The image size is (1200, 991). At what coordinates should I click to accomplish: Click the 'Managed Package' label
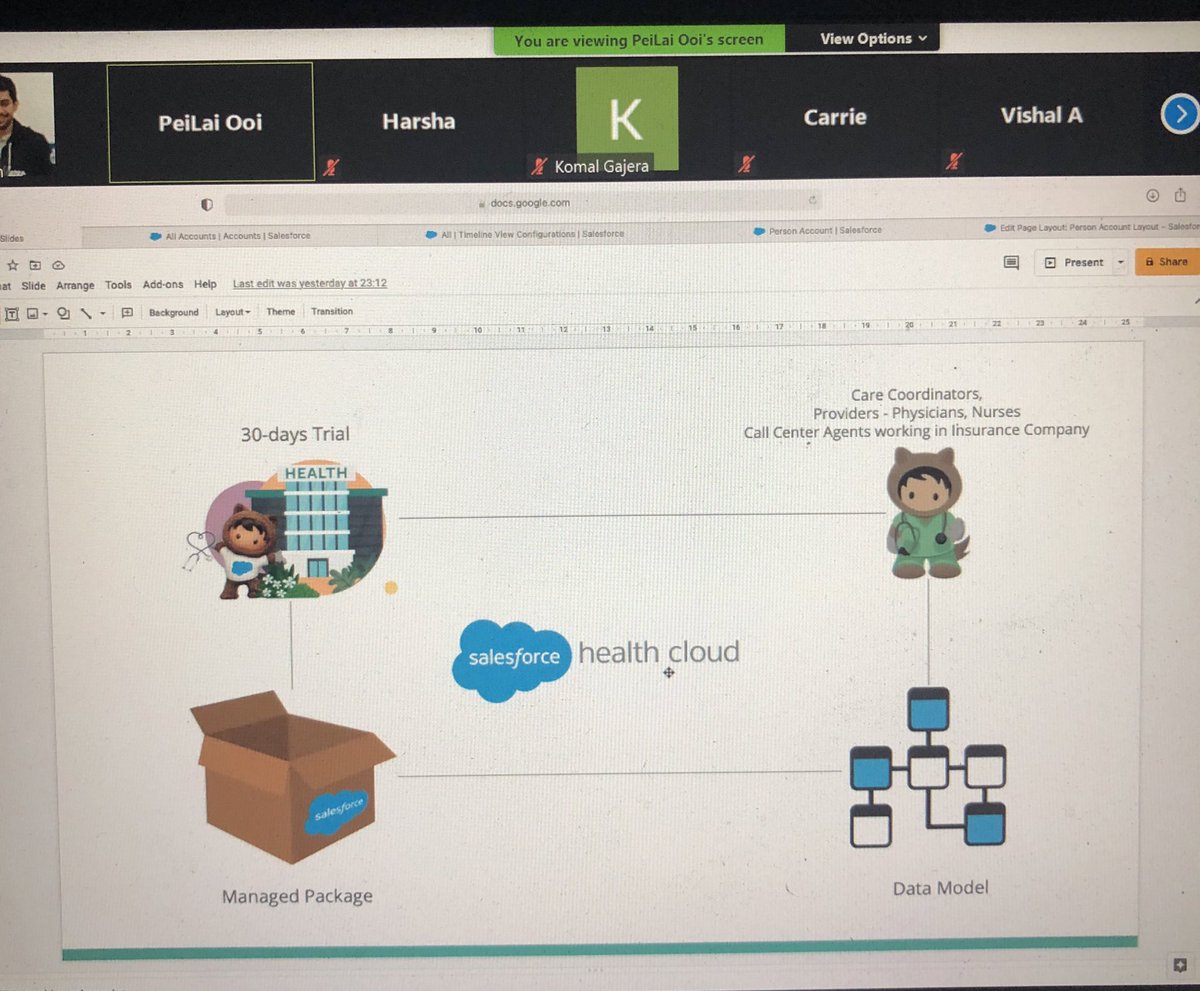(x=297, y=896)
